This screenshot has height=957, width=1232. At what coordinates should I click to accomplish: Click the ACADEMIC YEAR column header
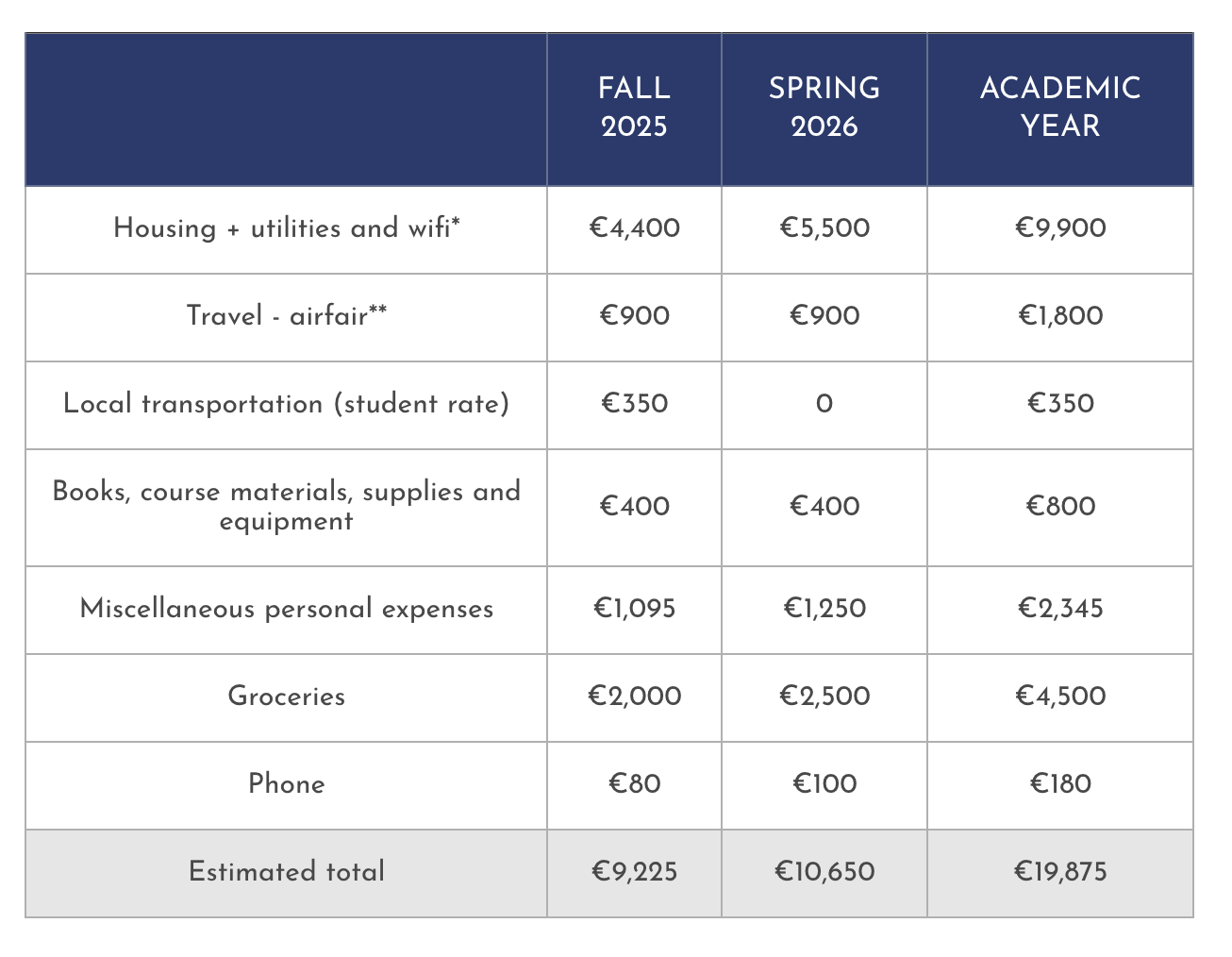pos(1059,107)
